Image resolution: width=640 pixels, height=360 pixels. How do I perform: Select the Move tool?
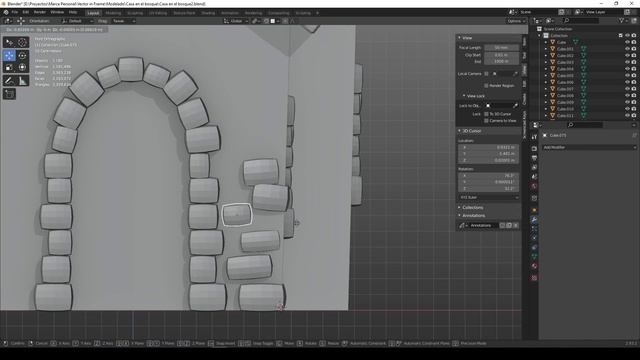coord(9,55)
